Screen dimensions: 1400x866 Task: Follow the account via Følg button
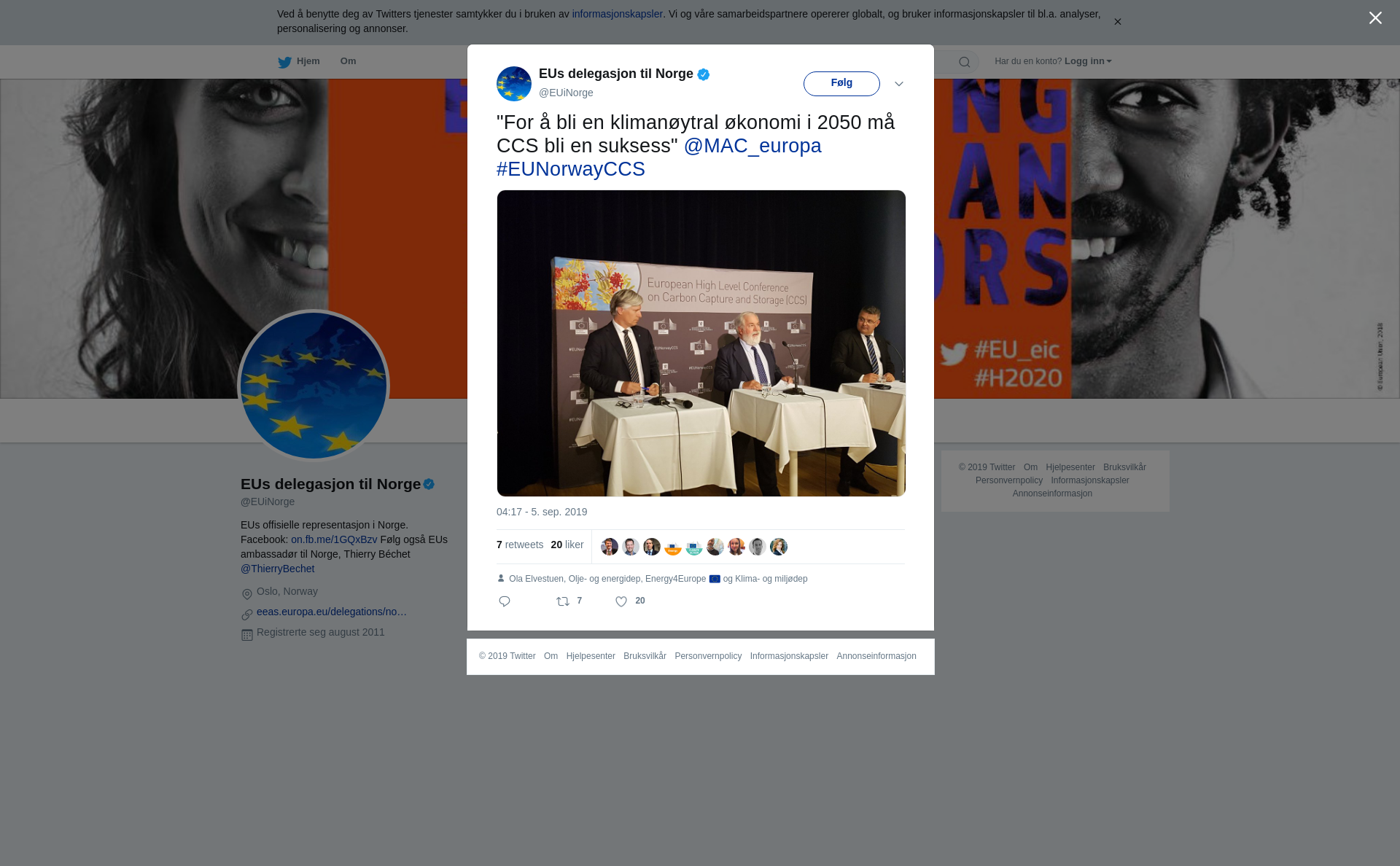coord(841,84)
